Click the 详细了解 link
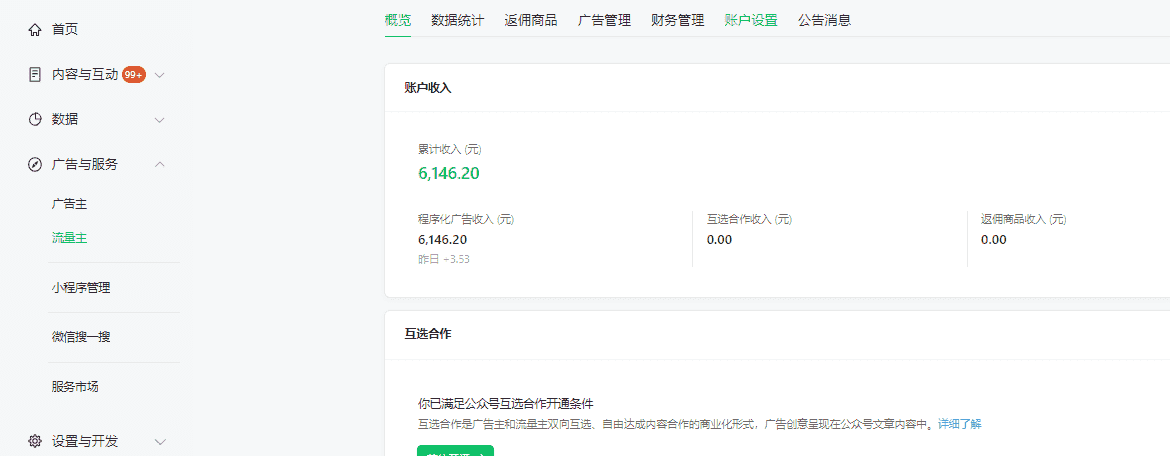1170x456 pixels. tap(959, 424)
